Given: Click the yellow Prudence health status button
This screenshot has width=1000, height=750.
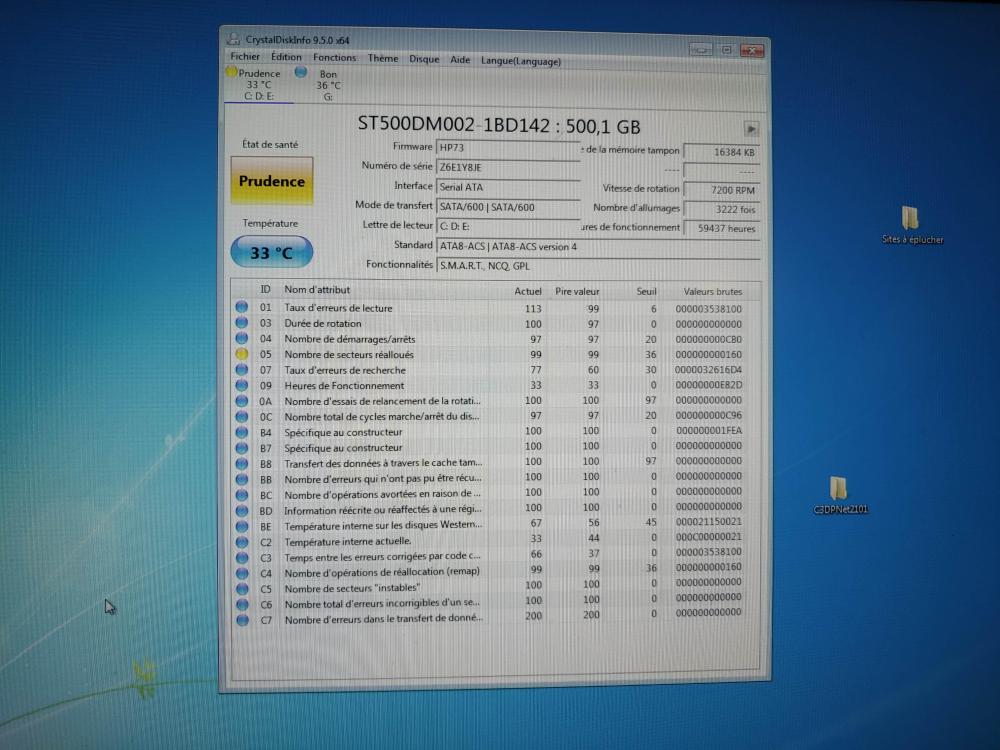Looking at the screenshot, I should click(x=271, y=181).
